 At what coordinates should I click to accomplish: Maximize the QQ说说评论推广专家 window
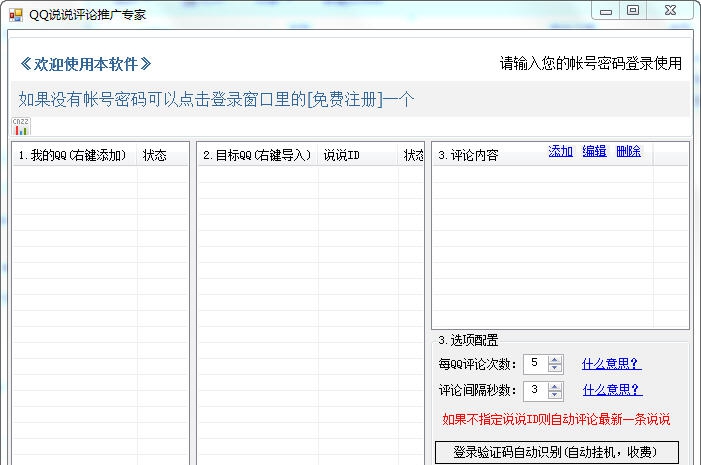coord(633,10)
